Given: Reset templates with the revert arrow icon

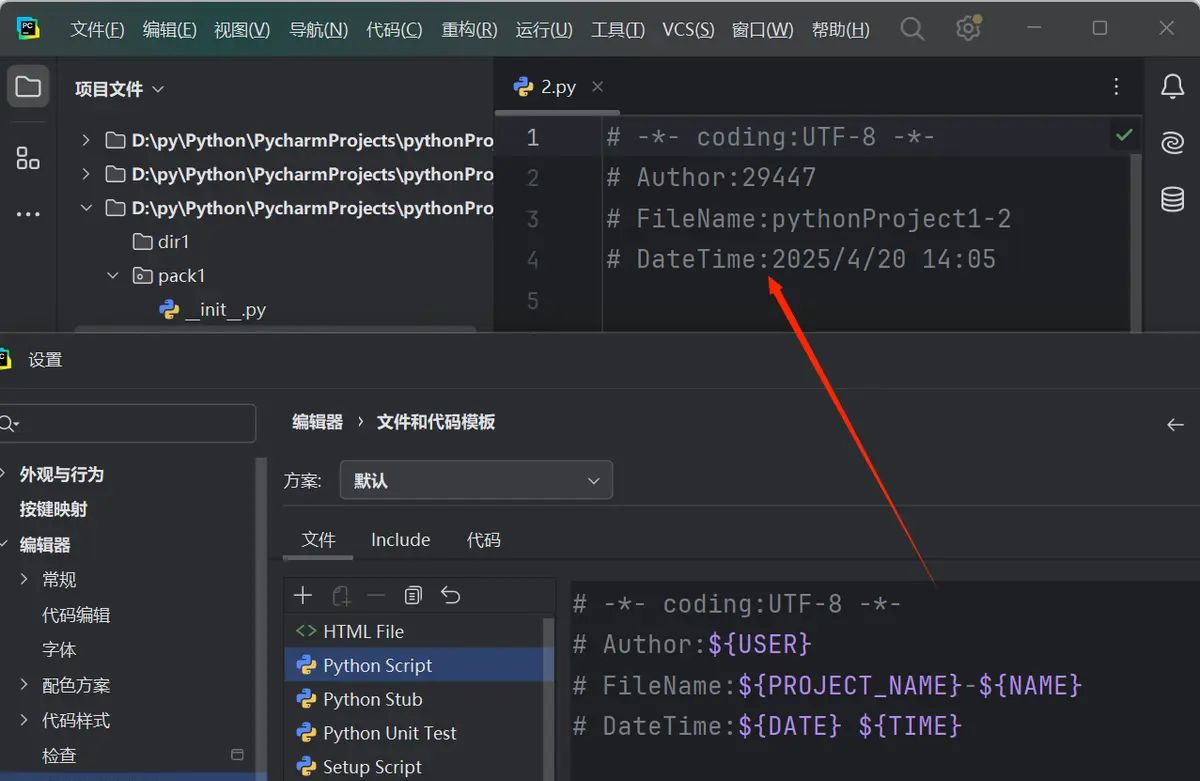Looking at the screenshot, I should click(x=450, y=595).
